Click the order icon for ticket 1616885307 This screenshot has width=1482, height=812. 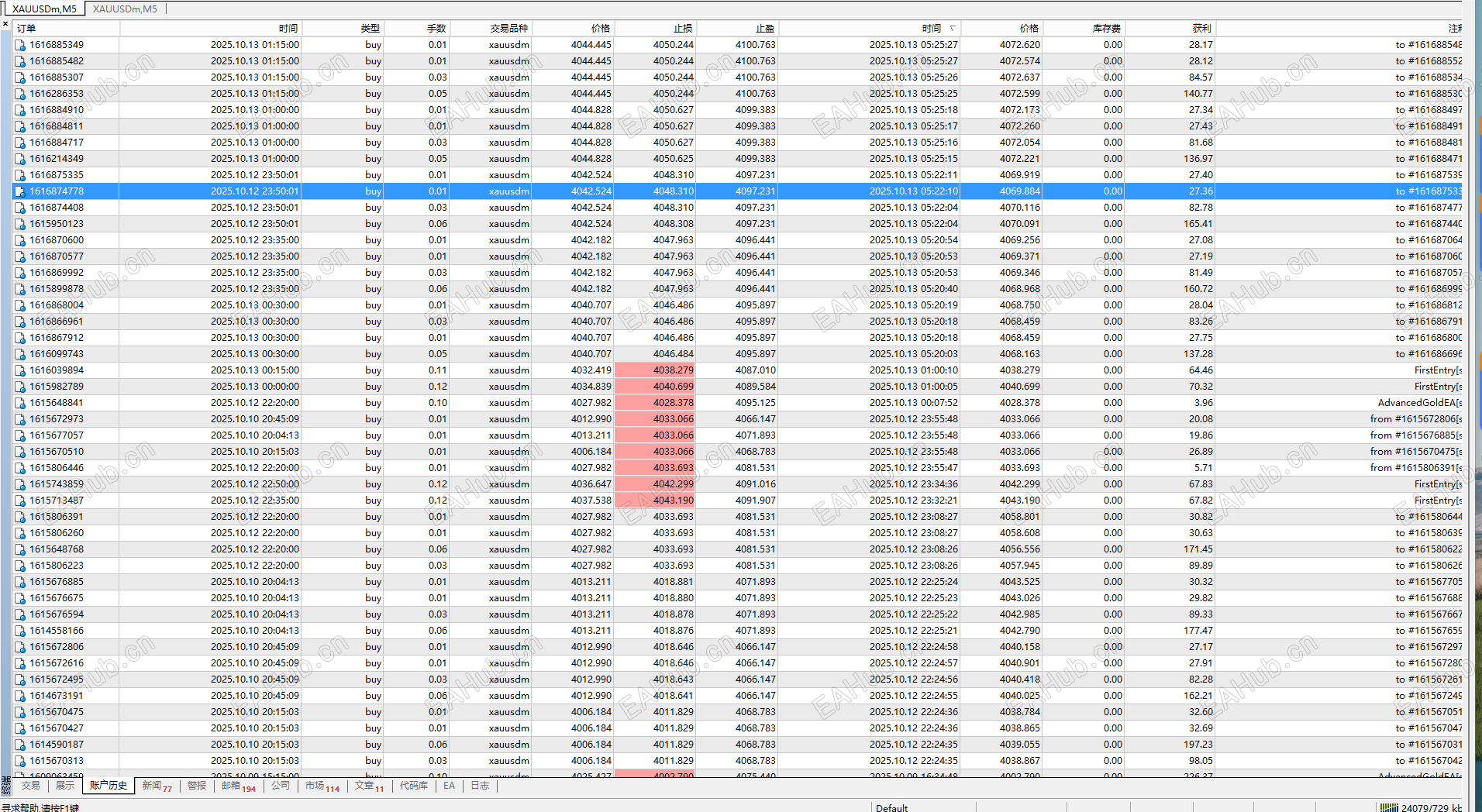20,77
